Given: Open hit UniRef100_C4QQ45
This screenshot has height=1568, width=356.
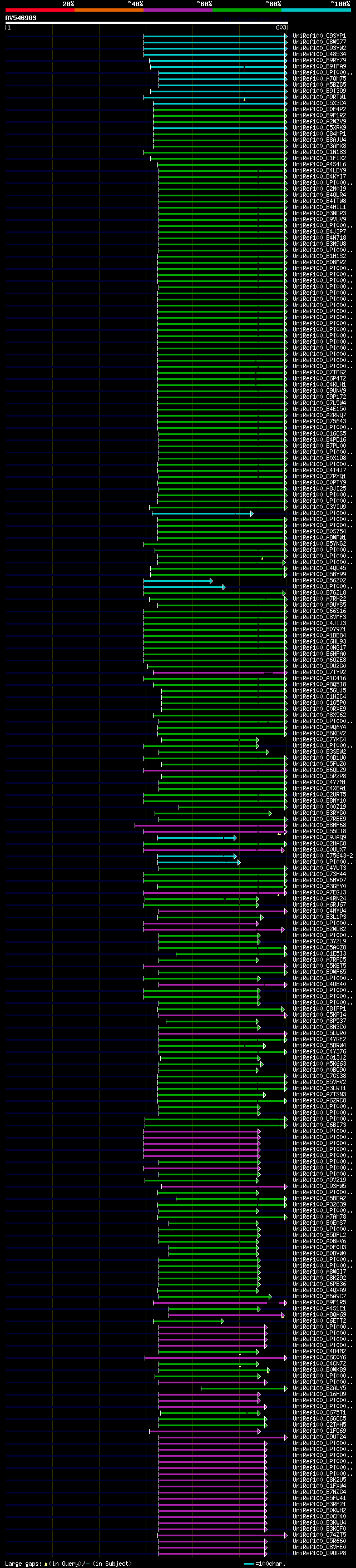Looking at the screenshot, I should [x=319, y=568].
